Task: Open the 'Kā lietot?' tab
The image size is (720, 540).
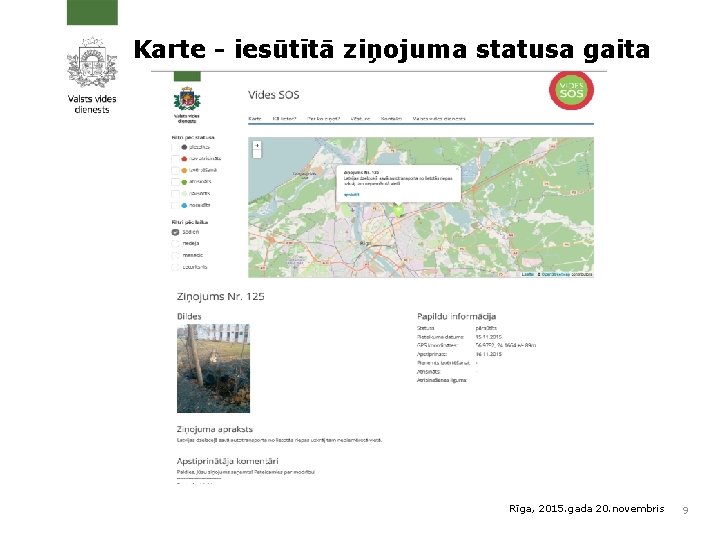Action: [x=284, y=118]
